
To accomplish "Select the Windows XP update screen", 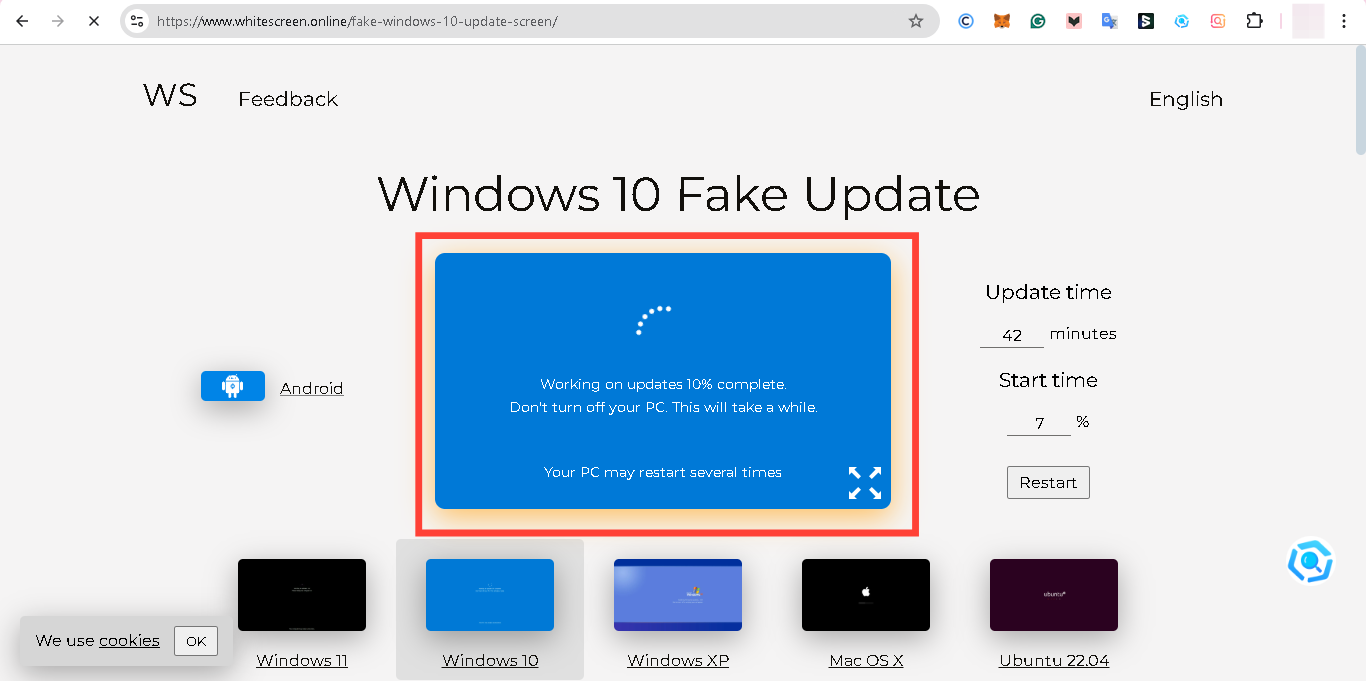I will [677, 594].
